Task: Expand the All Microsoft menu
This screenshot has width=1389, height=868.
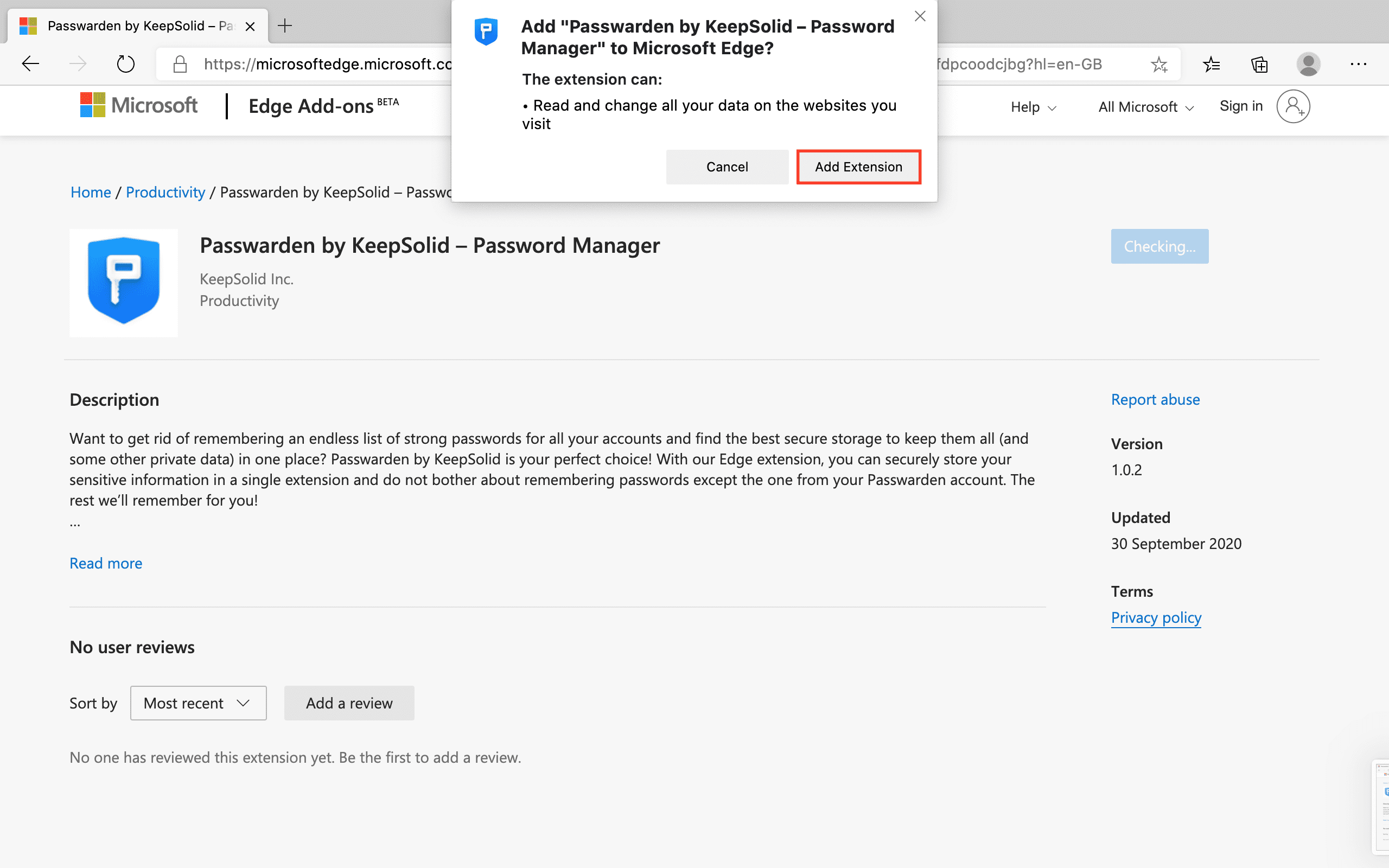Action: click(1145, 107)
